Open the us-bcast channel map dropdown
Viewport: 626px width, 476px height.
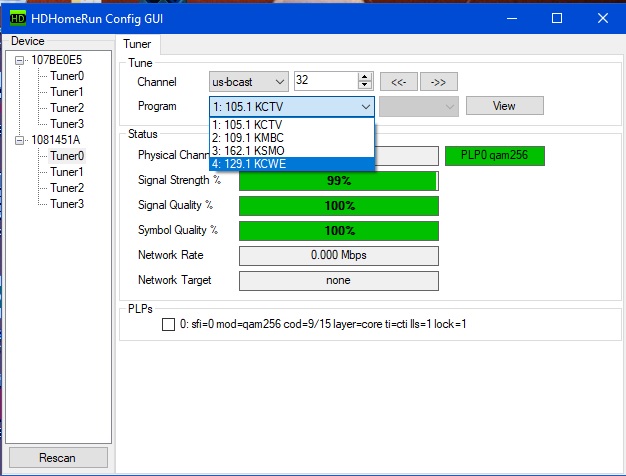click(x=248, y=82)
